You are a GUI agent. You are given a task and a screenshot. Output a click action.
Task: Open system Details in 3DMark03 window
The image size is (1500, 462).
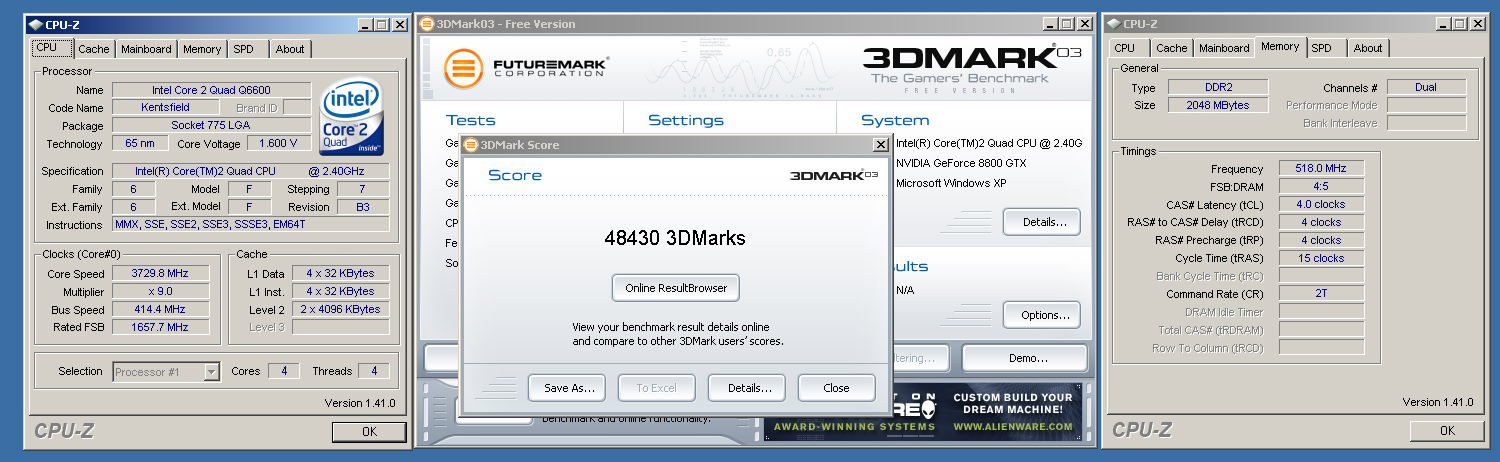tap(1042, 222)
